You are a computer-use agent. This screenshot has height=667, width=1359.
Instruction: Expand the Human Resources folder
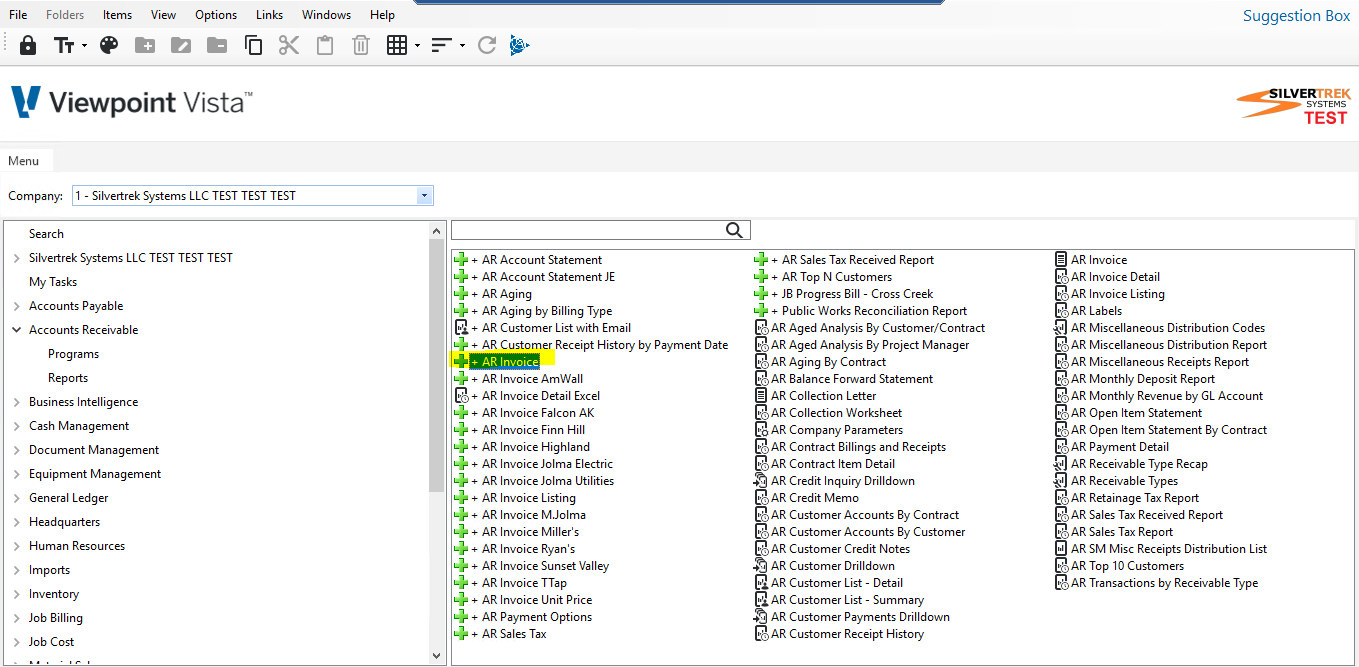(16, 546)
